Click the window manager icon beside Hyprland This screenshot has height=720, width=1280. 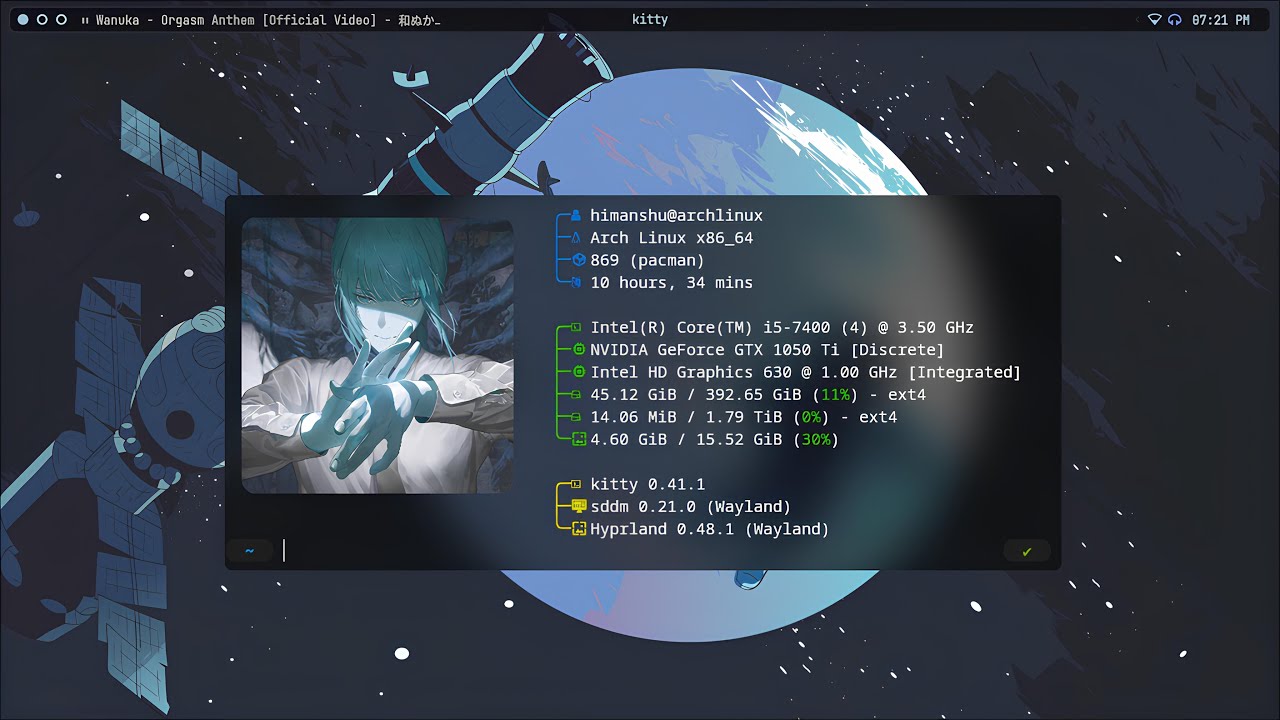[578, 529]
